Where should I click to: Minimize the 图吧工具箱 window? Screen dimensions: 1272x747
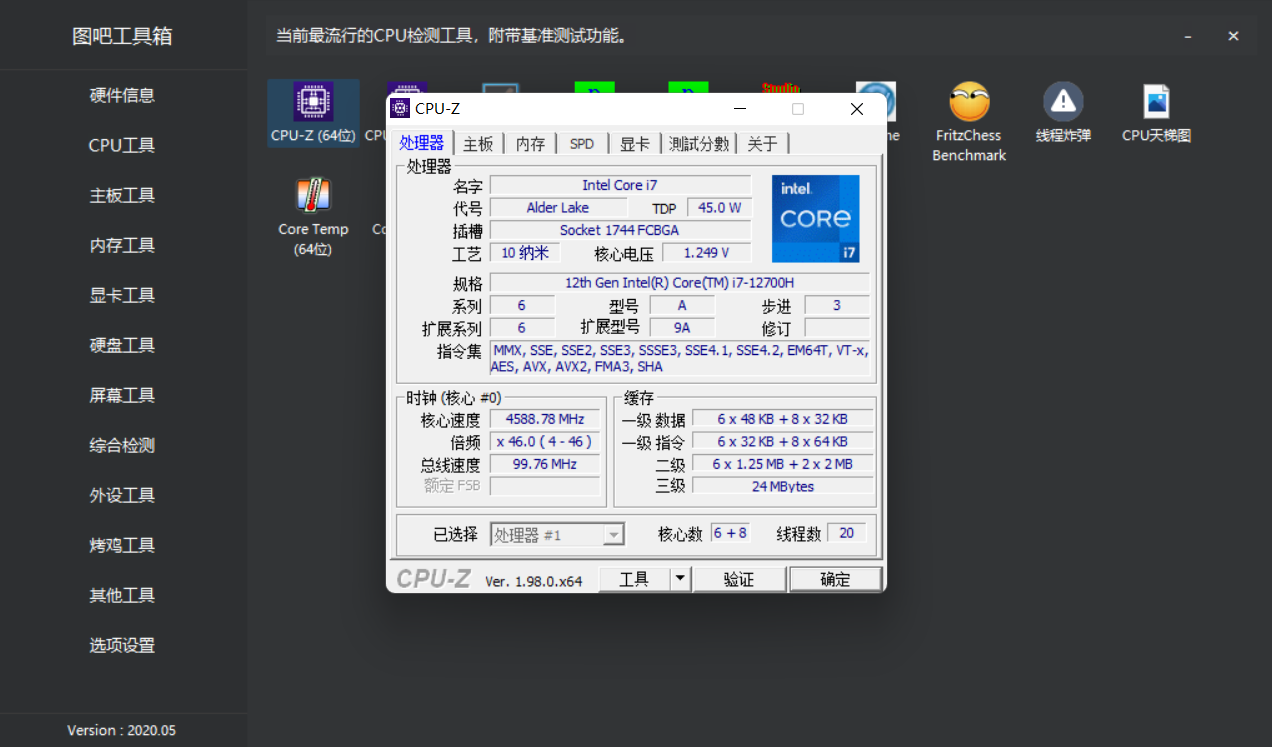1188,36
